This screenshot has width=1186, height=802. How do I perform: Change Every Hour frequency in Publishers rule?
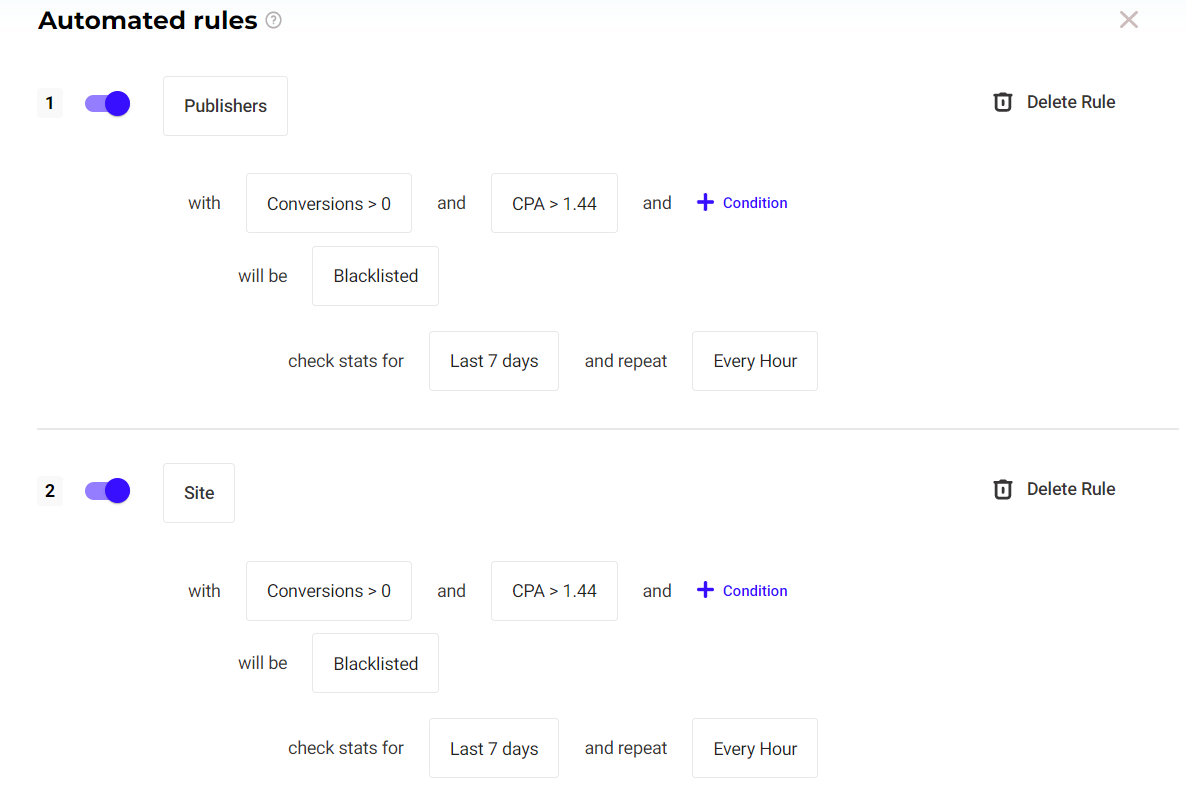(x=755, y=361)
